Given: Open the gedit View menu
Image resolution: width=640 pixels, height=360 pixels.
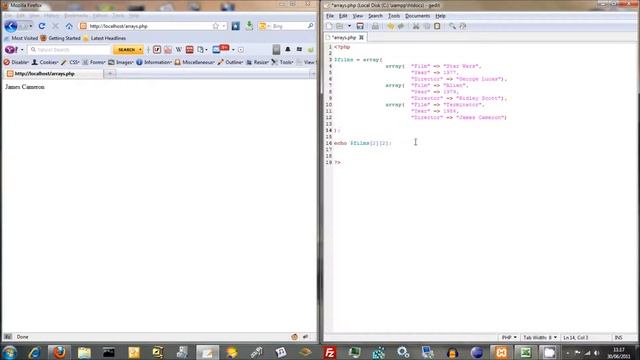Looking at the screenshot, I should click(x=358, y=16).
